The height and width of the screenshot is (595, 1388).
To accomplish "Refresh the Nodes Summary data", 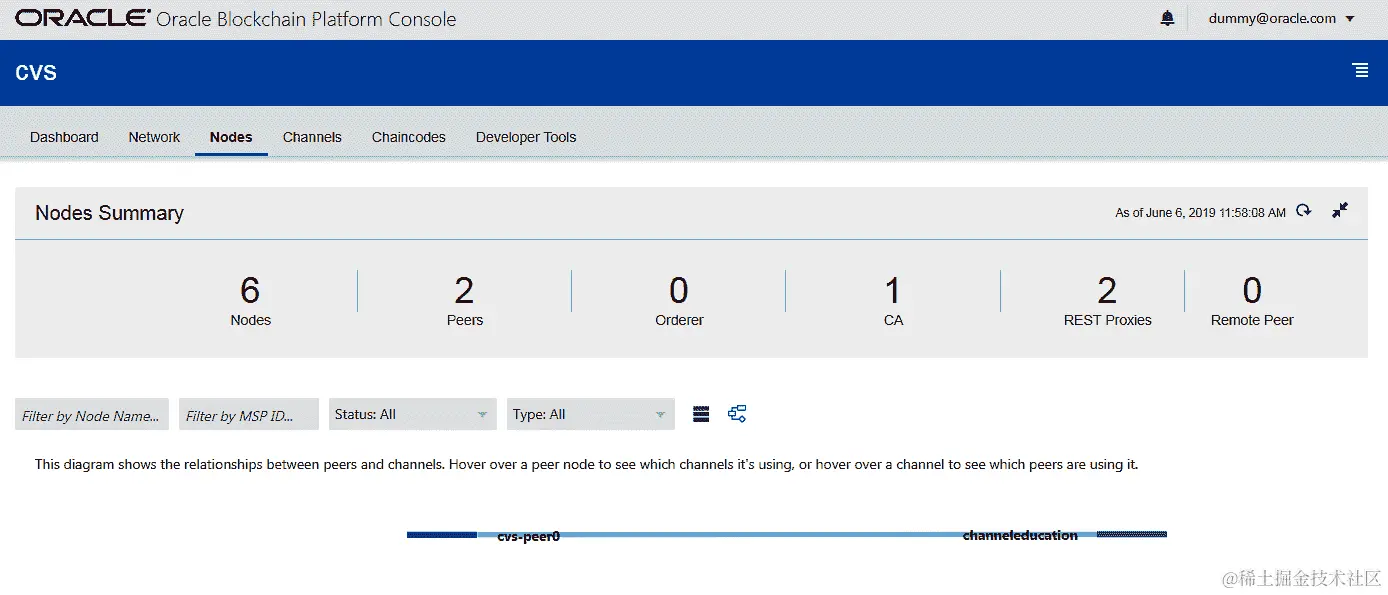I will point(1303,211).
